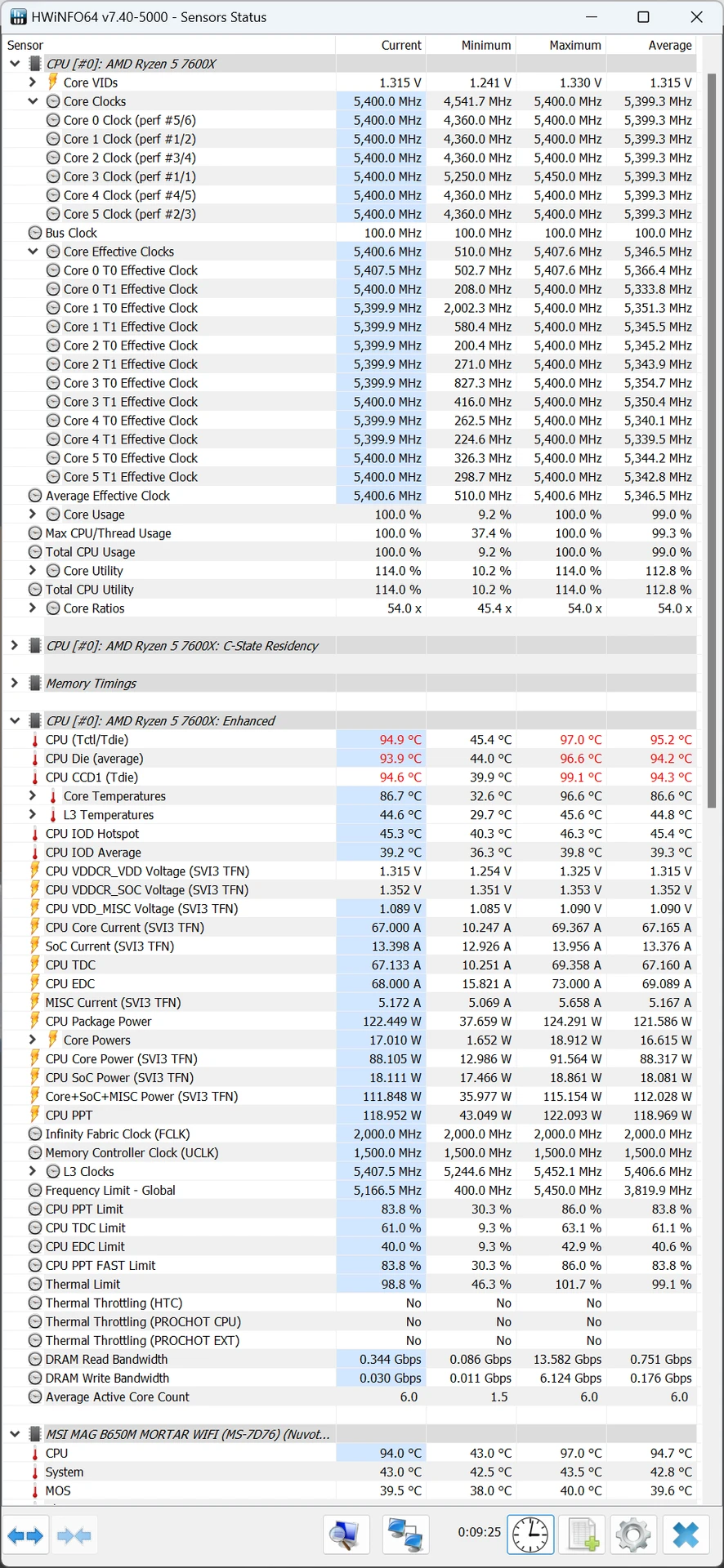Click the elapsed time 0:09:25 display
This screenshot has height=1568, width=724.
tap(479, 1532)
